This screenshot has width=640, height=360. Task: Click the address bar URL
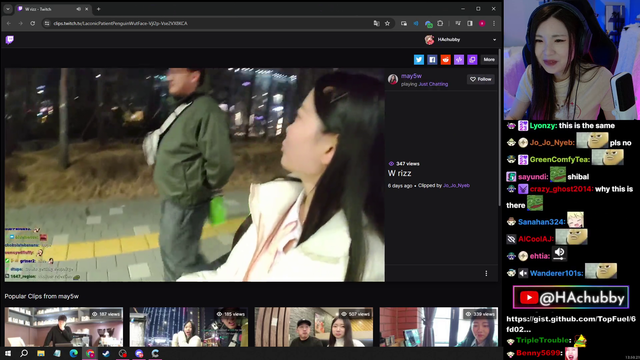(x=120, y=24)
